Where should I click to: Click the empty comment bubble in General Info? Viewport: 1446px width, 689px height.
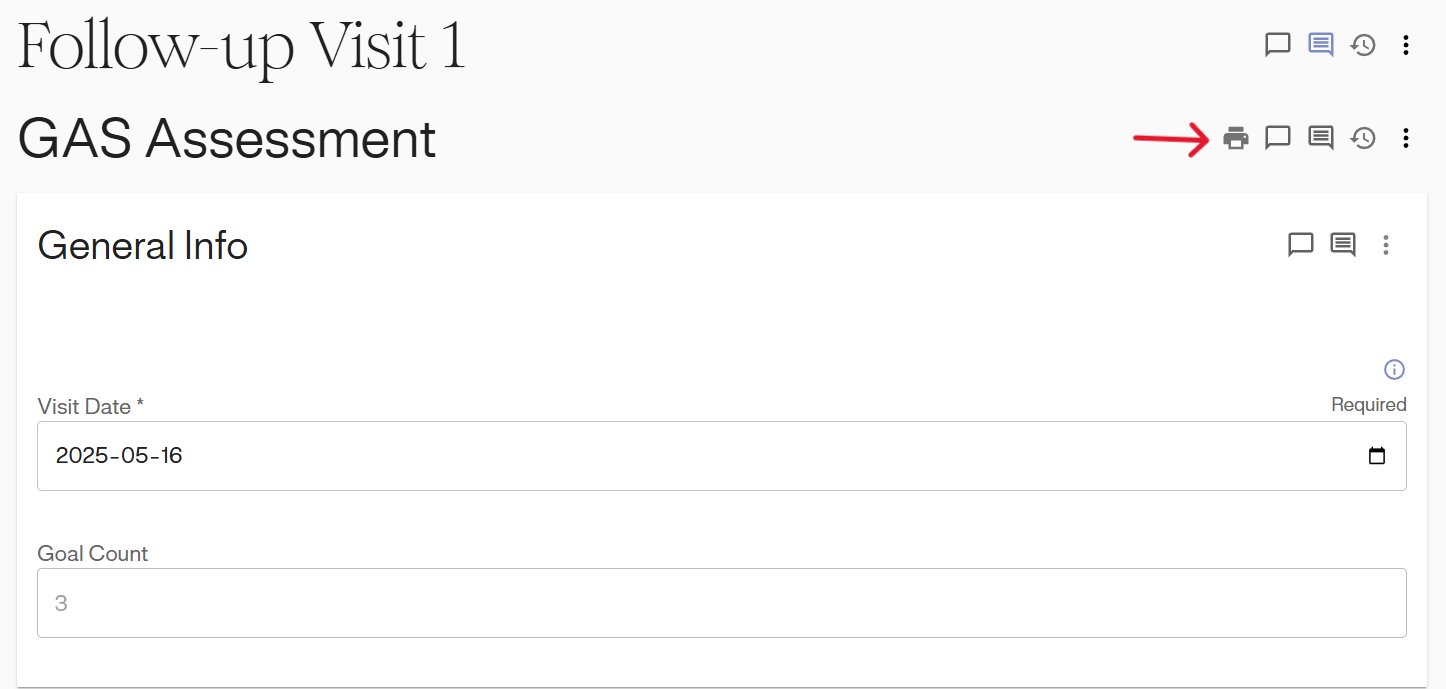[1300, 245]
